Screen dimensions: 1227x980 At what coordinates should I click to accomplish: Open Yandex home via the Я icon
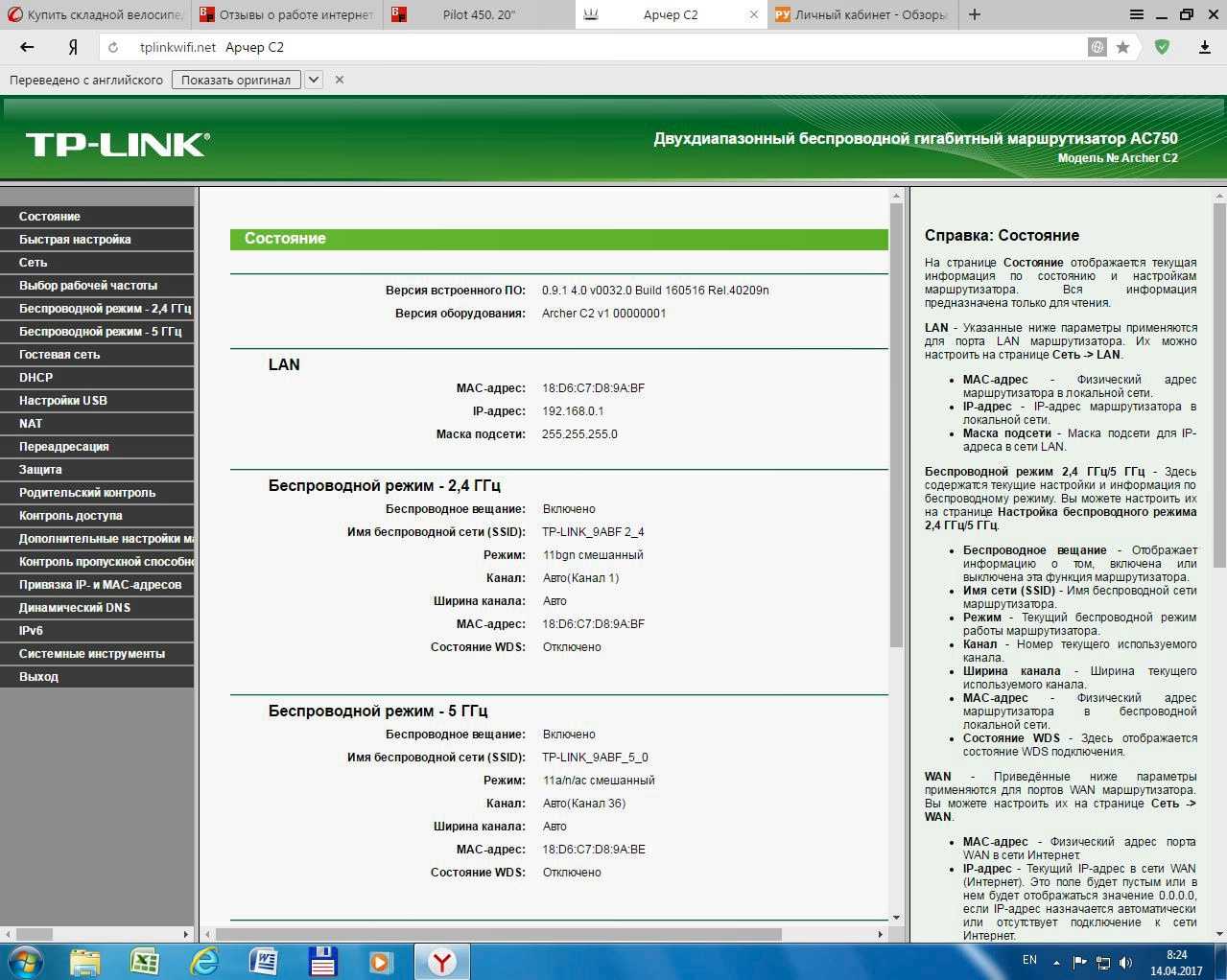73,47
